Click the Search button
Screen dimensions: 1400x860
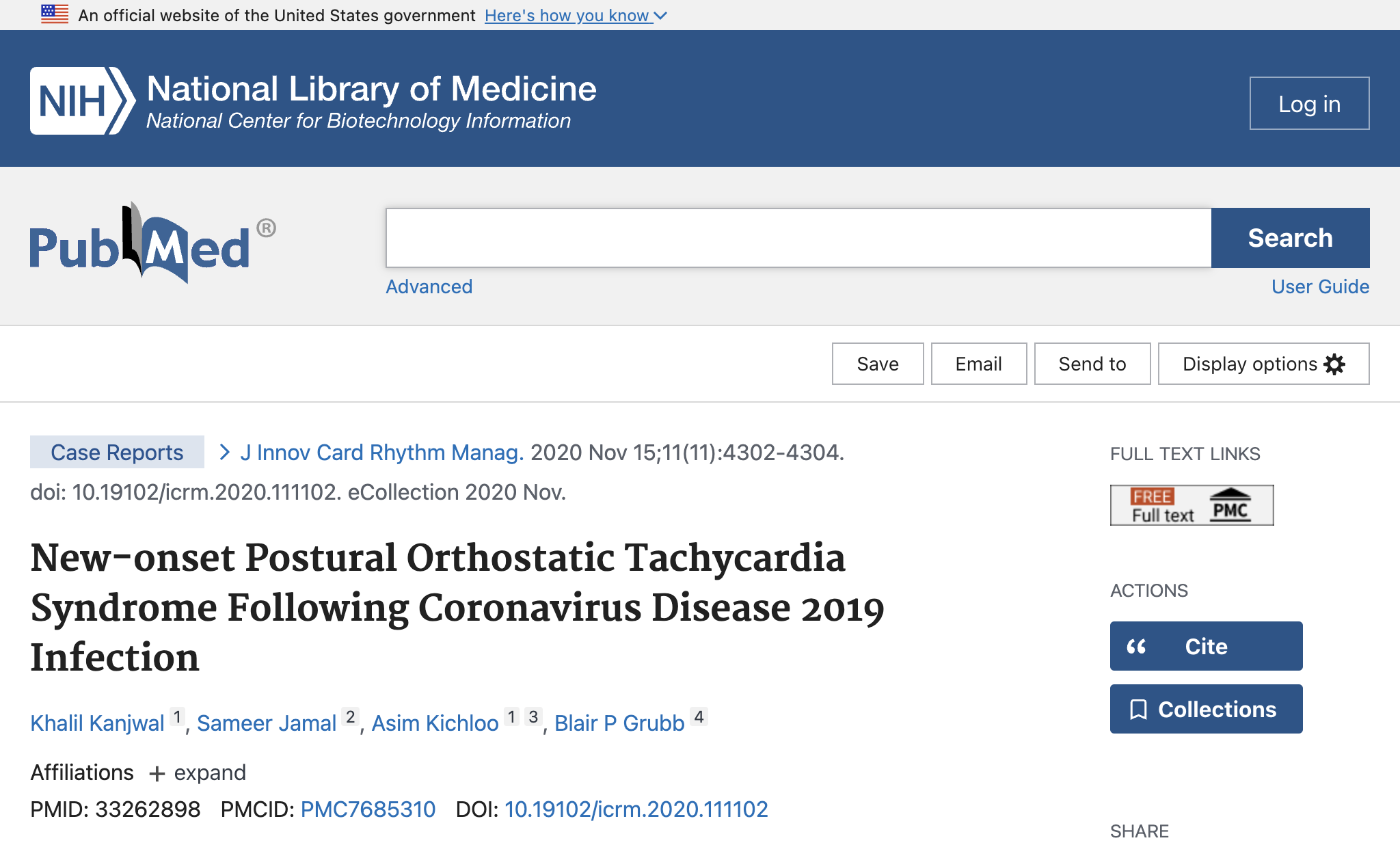point(1290,238)
